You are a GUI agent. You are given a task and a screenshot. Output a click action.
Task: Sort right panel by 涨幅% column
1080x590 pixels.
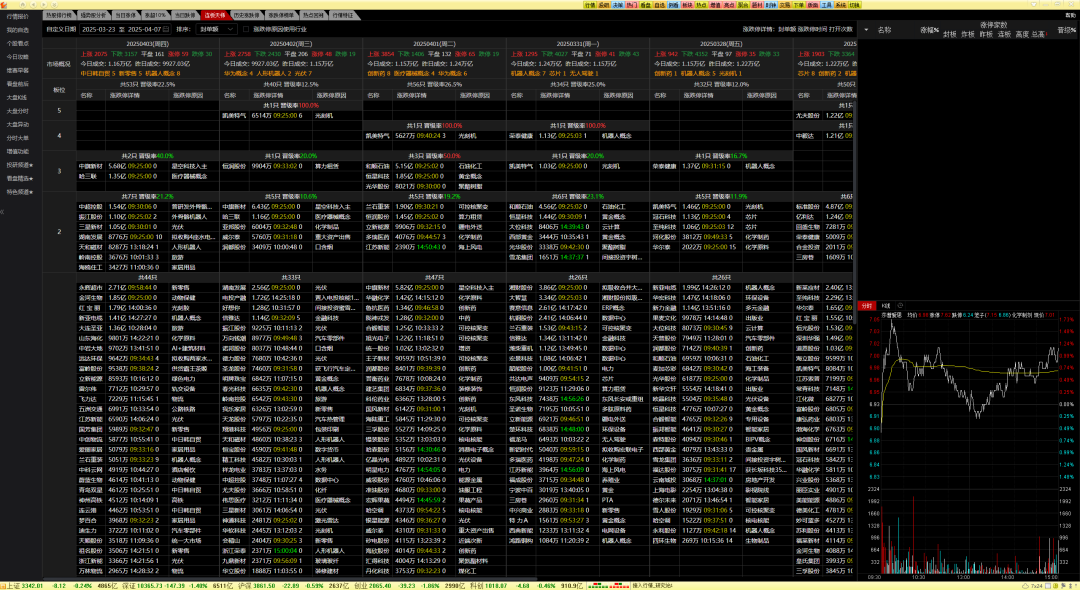(x=929, y=30)
